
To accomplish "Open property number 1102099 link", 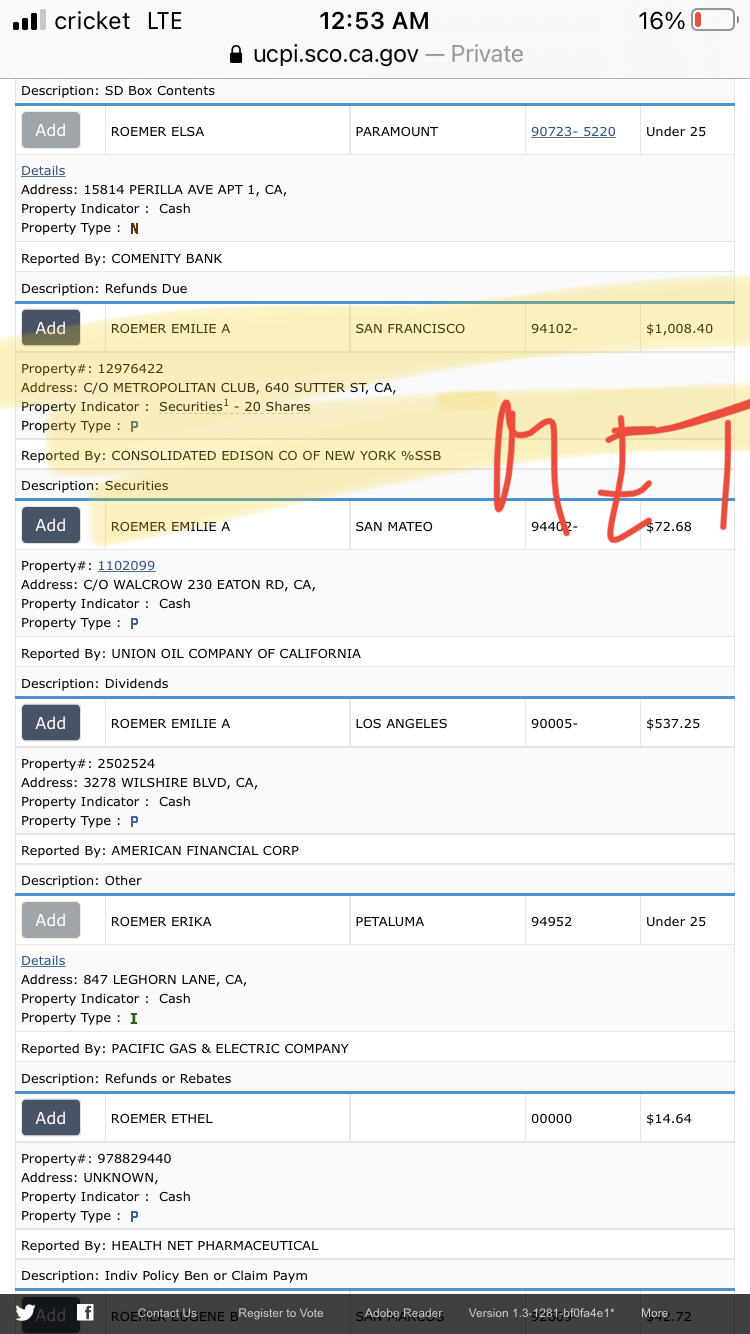I will point(126,566).
